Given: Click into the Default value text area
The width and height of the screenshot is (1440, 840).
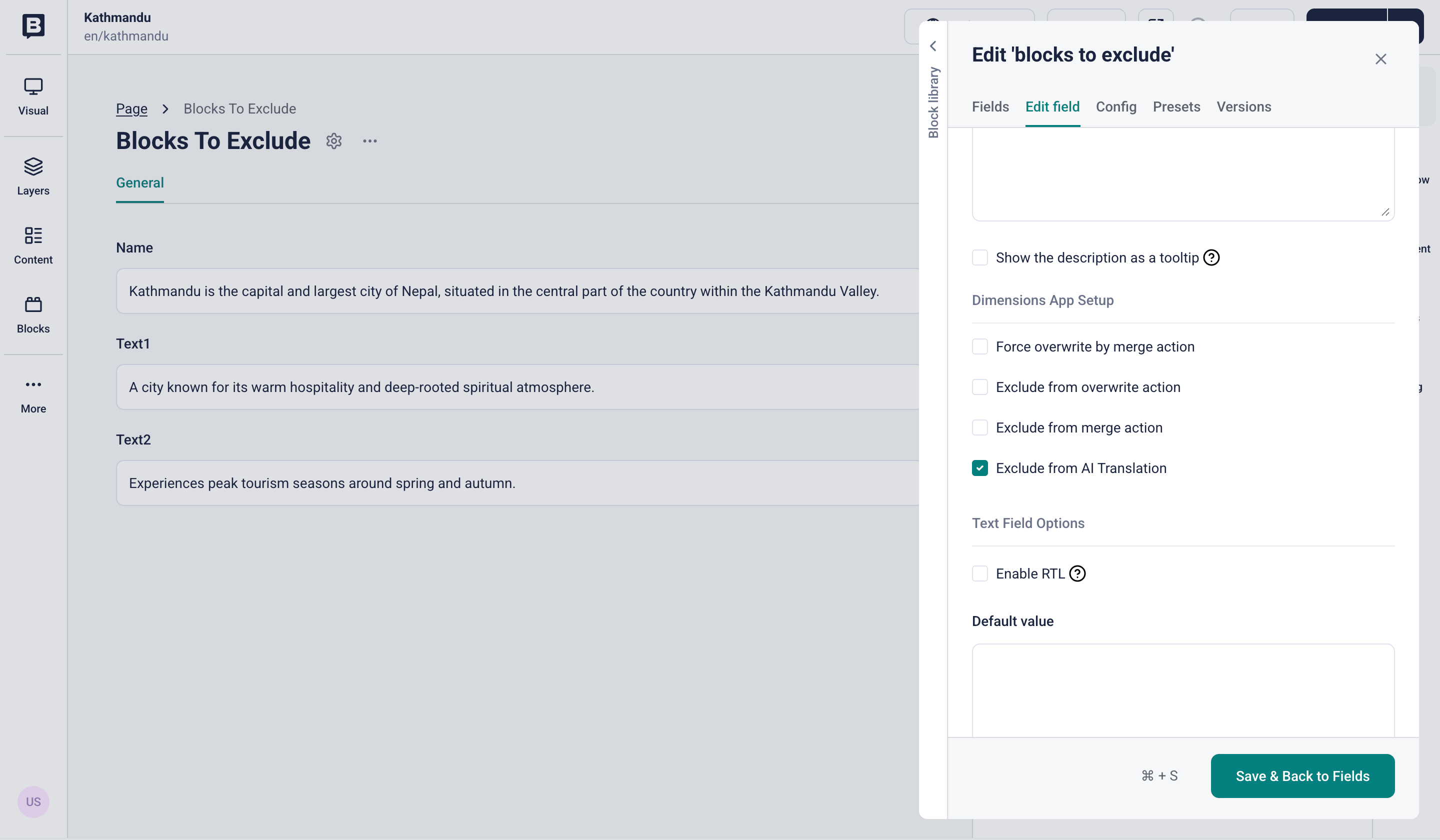Looking at the screenshot, I should [1182, 689].
